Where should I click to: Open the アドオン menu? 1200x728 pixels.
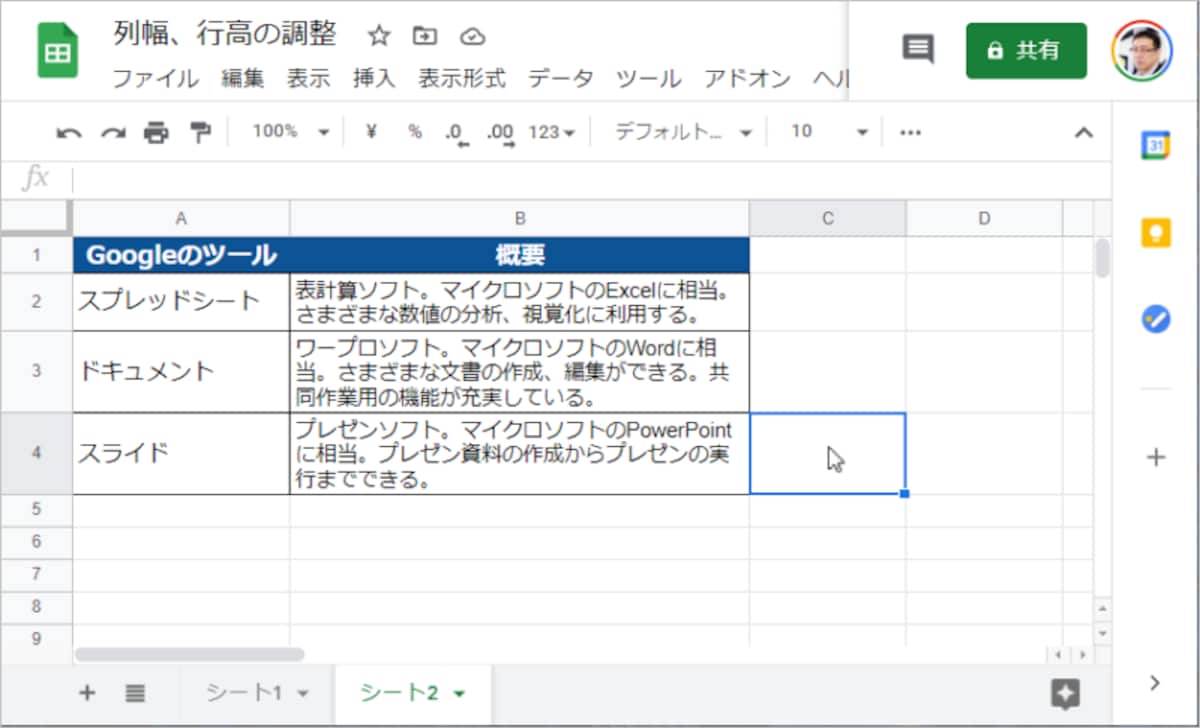tap(747, 78)
